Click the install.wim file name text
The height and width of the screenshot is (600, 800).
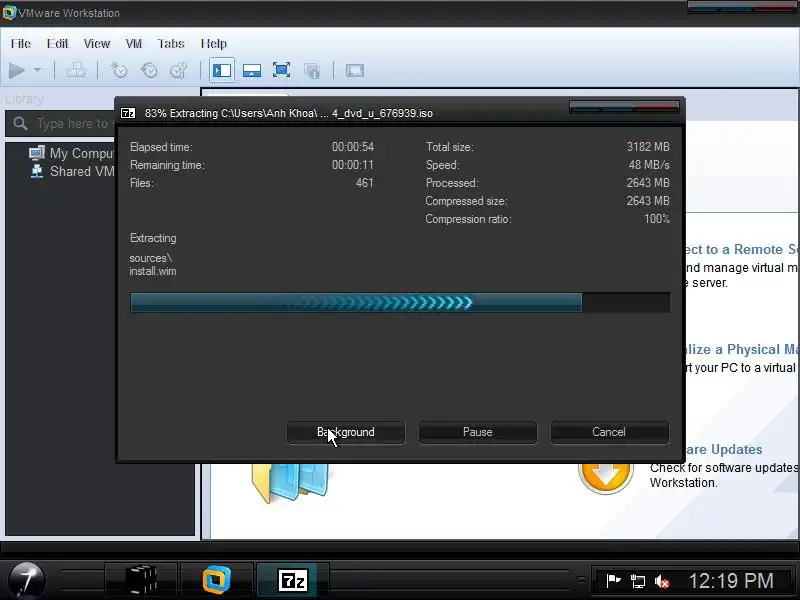(153, 271)
